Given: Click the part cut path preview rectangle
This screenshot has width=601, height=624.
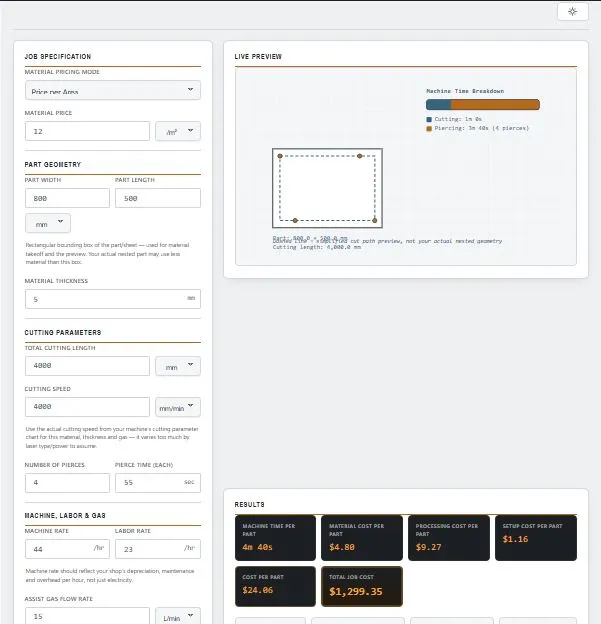Looking at the screenshot, I should [327, 188].
